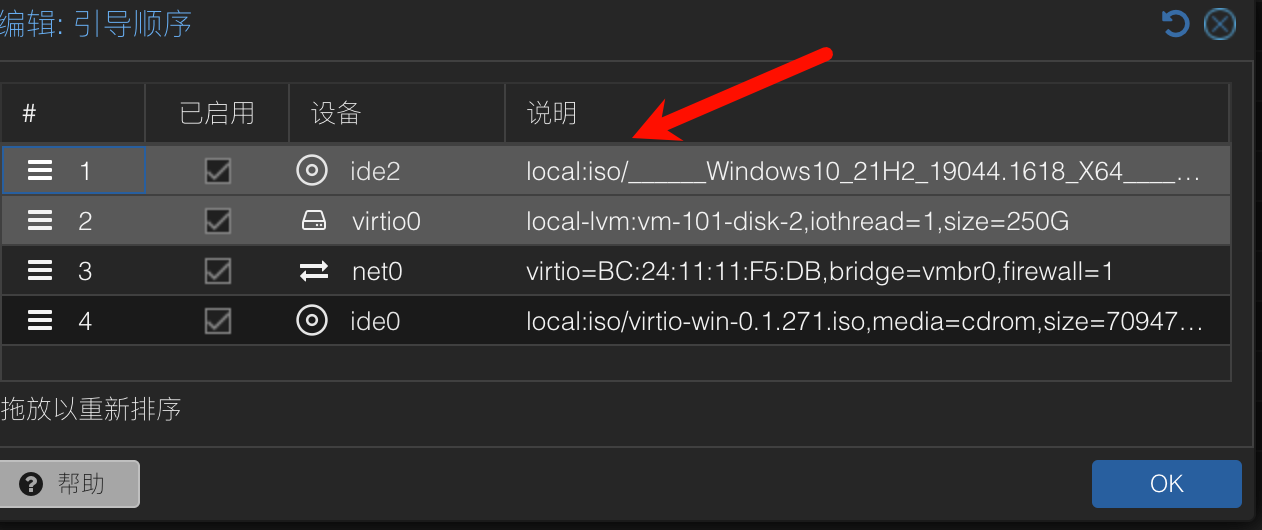Viewport: 1262px width, 530px height.
Task: Toggle the enabled checkbox for ide2
Action: click(217, 171)
